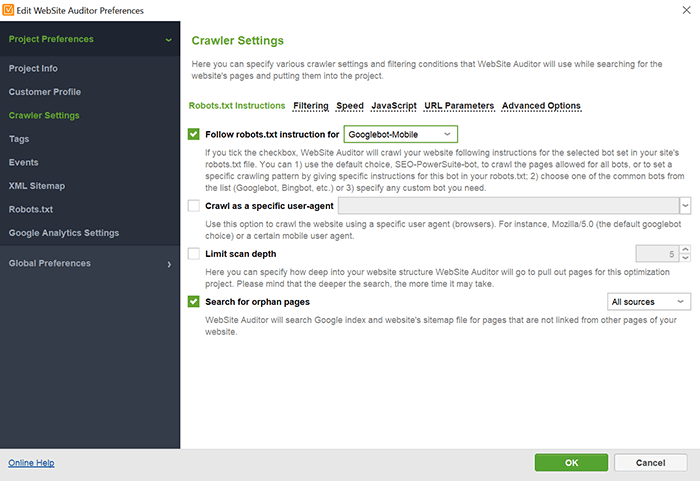Confirm settings with OK button

(571, 463)
